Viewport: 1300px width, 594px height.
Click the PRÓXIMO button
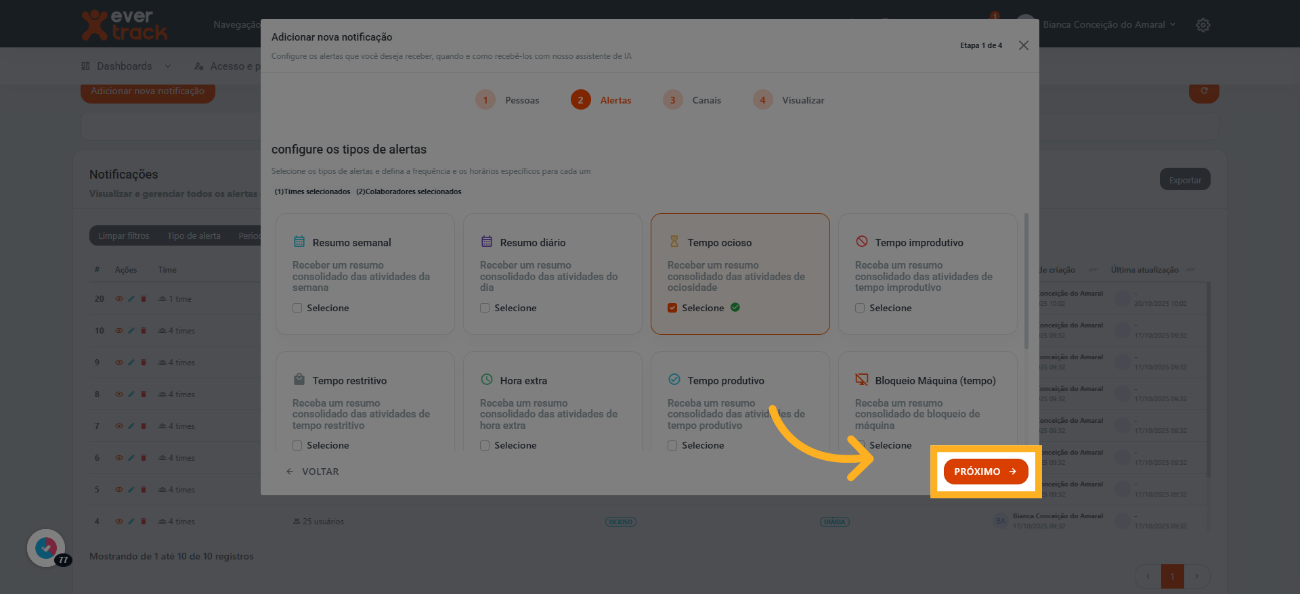pos(985,471)
